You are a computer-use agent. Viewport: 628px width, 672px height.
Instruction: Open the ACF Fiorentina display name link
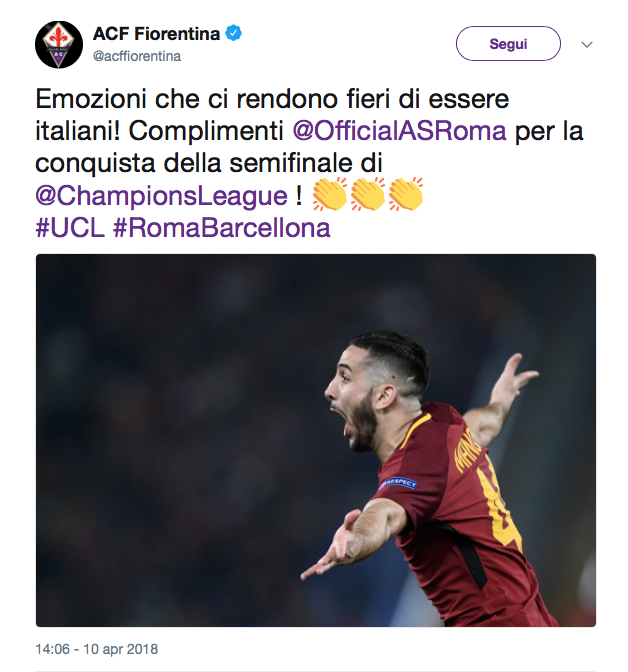pyautogui.click(x=156, y=34)
